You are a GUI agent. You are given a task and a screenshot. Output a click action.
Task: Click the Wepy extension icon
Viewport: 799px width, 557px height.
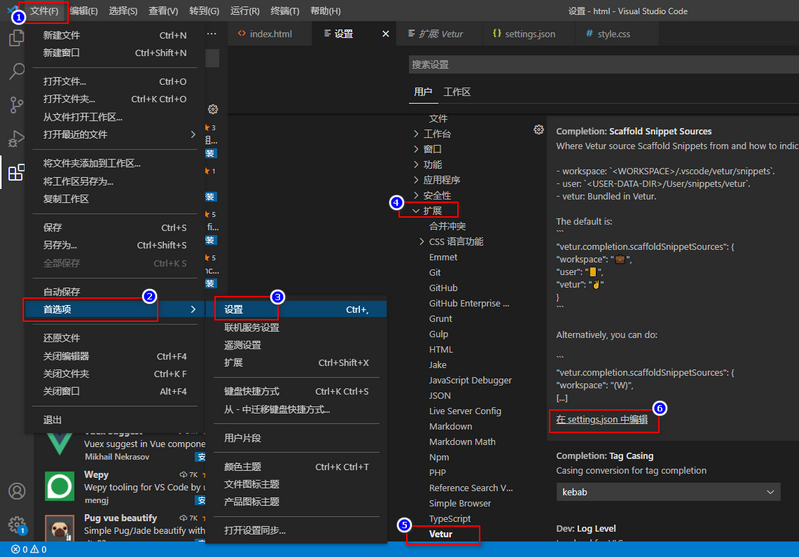60,486
